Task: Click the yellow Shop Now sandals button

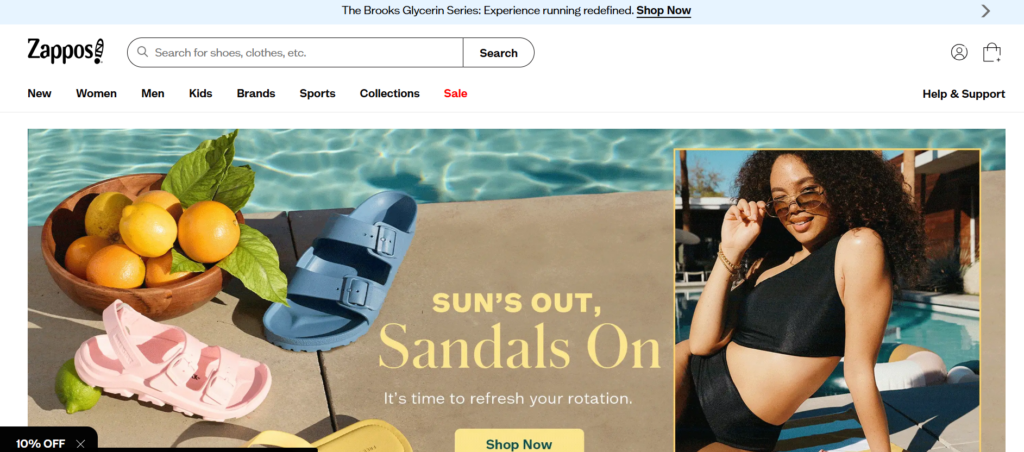Action: (519, 441)
